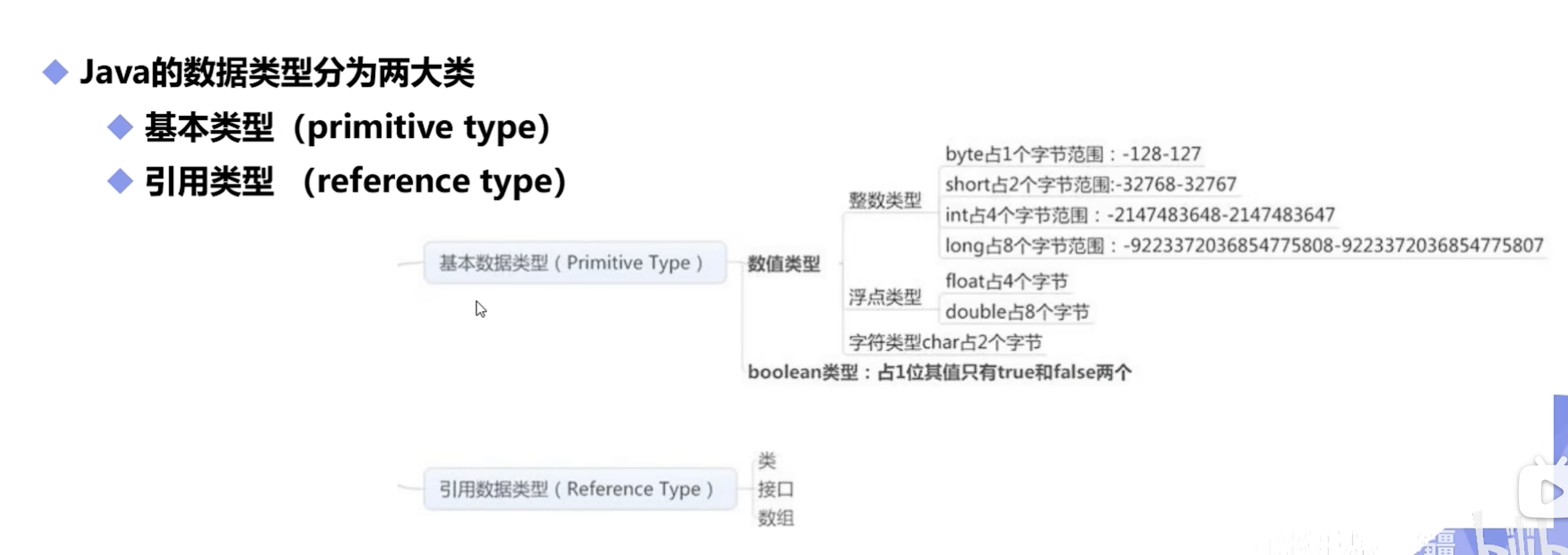Click the 字符类型char占2个字节 node
The width and height of the screenshot is (1568, 555).
coord(945,343)
